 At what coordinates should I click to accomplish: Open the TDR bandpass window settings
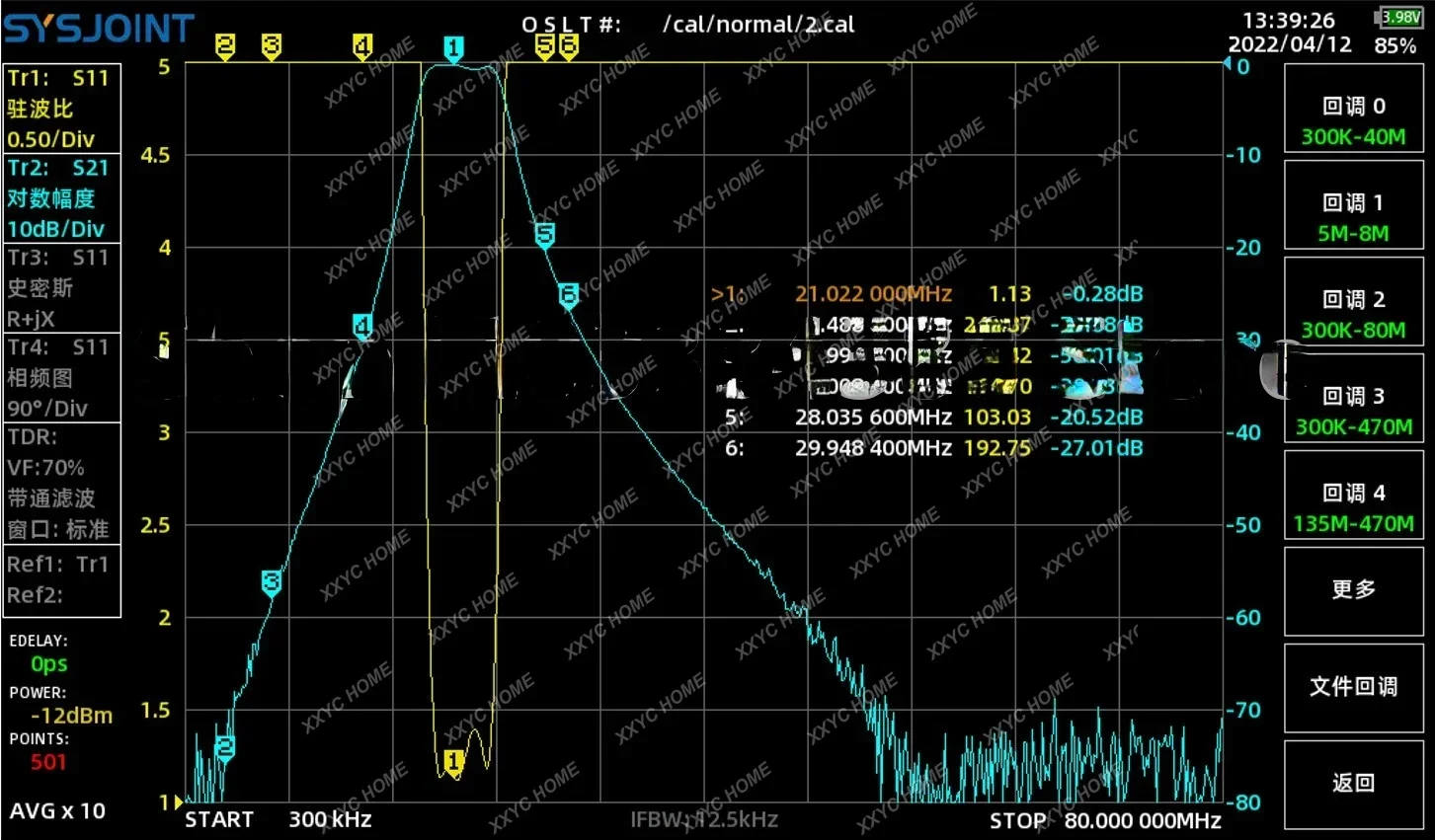tap(61, 483)
